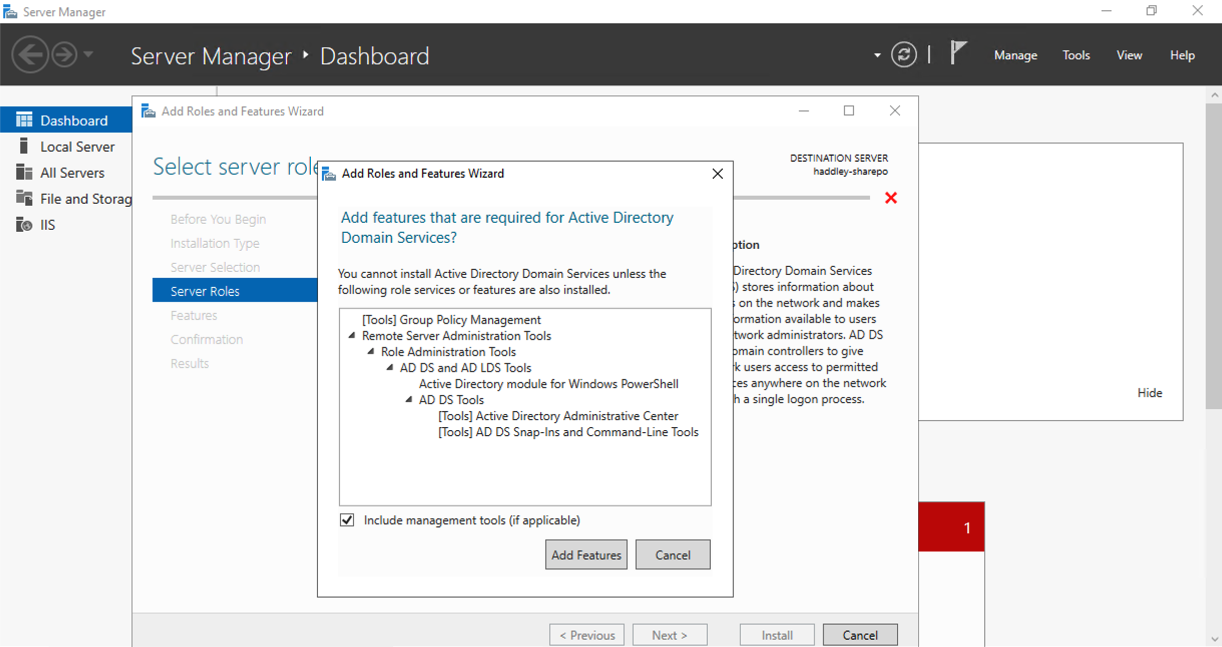Maximize the Add Roles and Features Wizard

849,111
